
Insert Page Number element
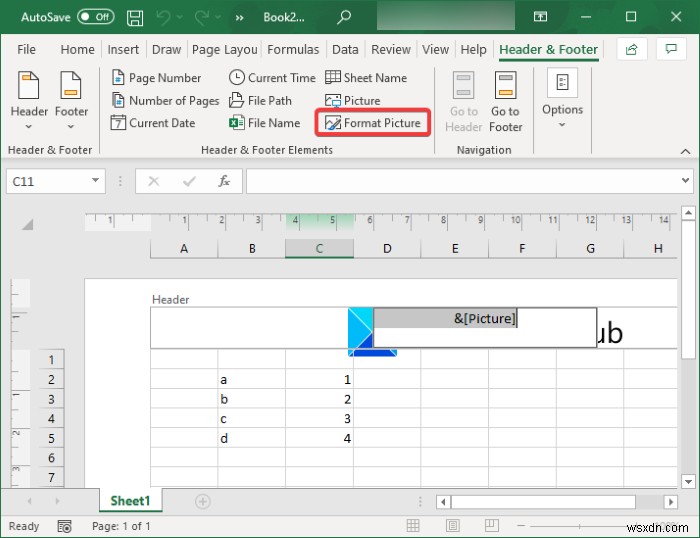coord(156,78)
